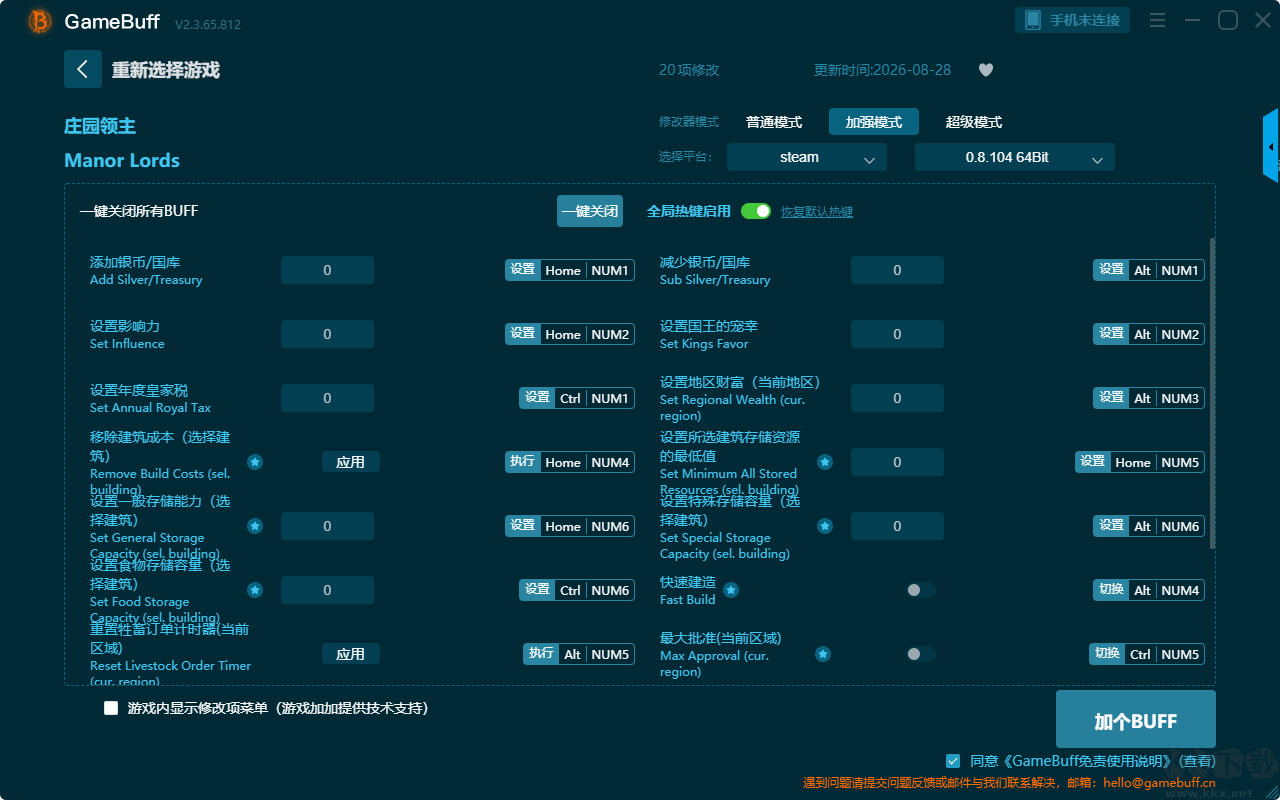Click the Set Food Storage Capacity value field
Viewport: 1280px width, 800px height.
(x=327, y=590)
